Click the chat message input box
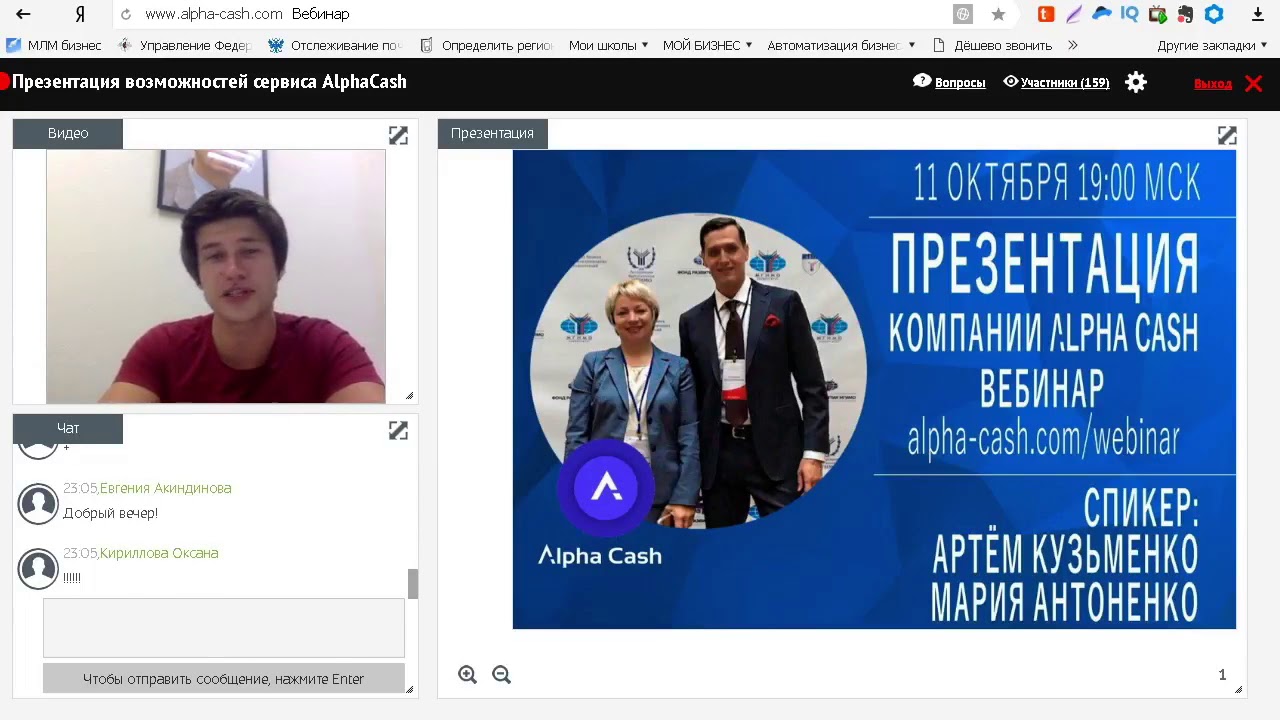Screen dimensions: 1280x720 point(224,628)
